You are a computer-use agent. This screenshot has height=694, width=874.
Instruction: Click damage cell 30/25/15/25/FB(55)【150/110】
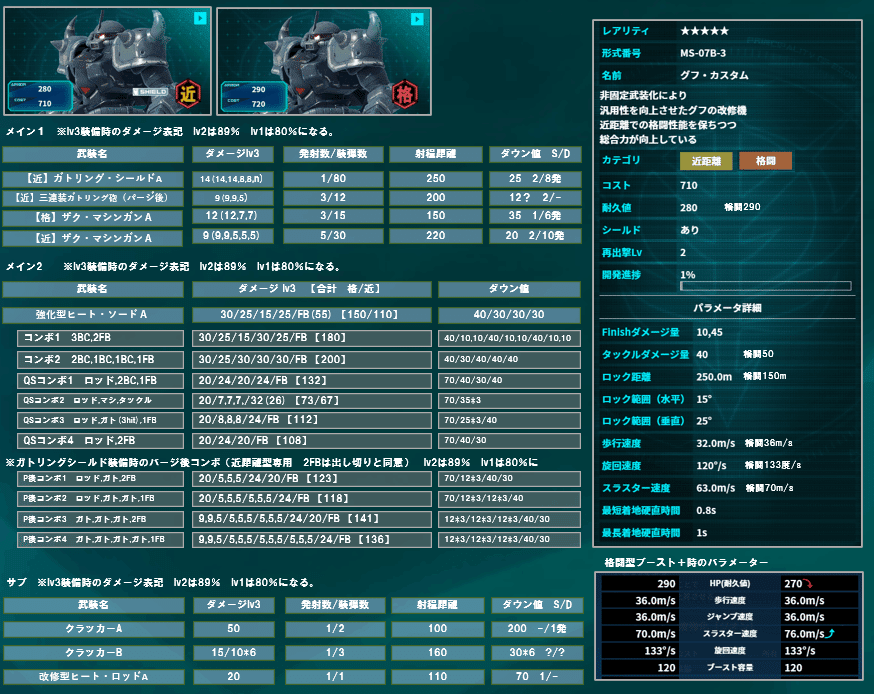[312, 314]
